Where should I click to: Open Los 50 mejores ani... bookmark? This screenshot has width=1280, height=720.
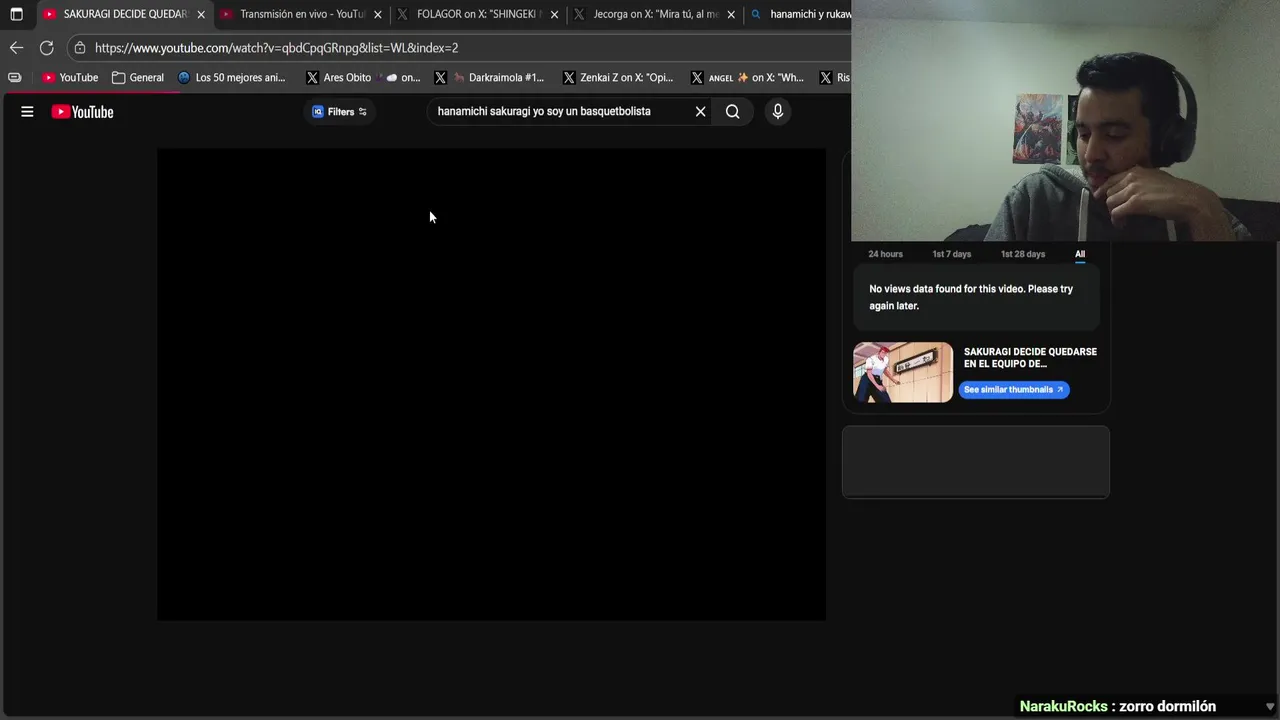click(231, 78)
